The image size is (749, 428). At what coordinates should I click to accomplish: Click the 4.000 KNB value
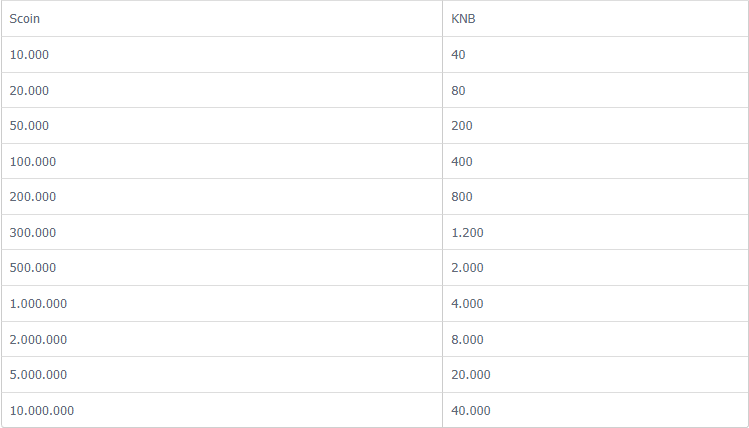[x=467, y=304]
